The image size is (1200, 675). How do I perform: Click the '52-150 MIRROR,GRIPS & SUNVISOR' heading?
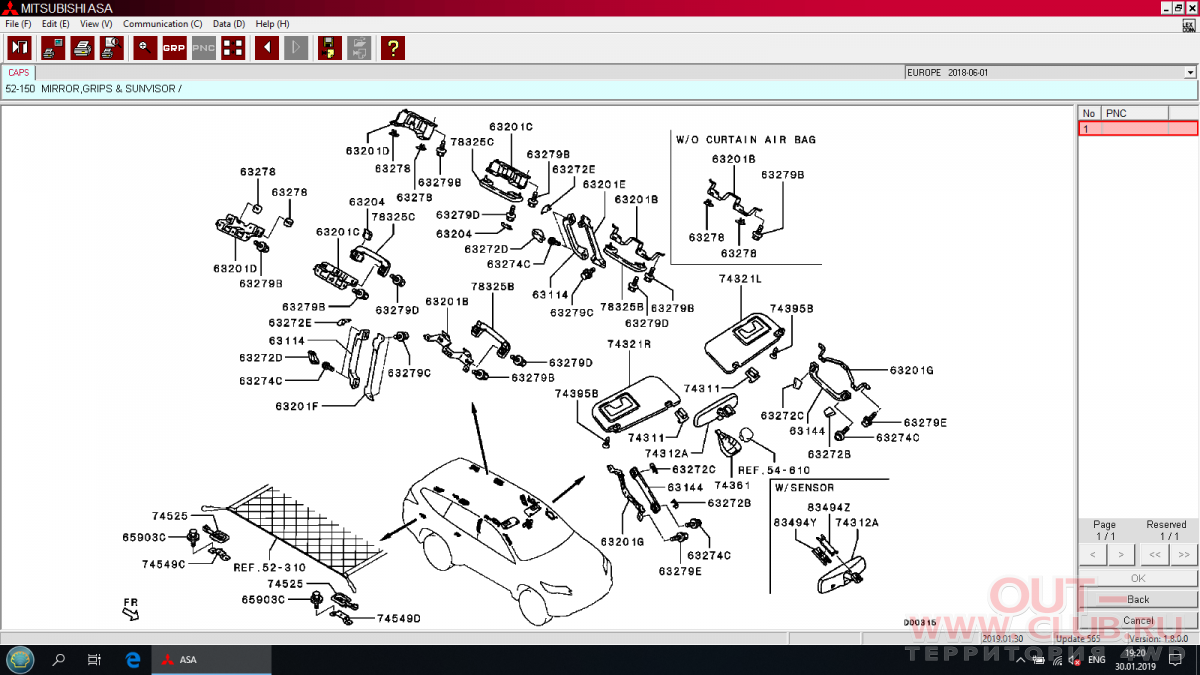(x=94, y=89)
